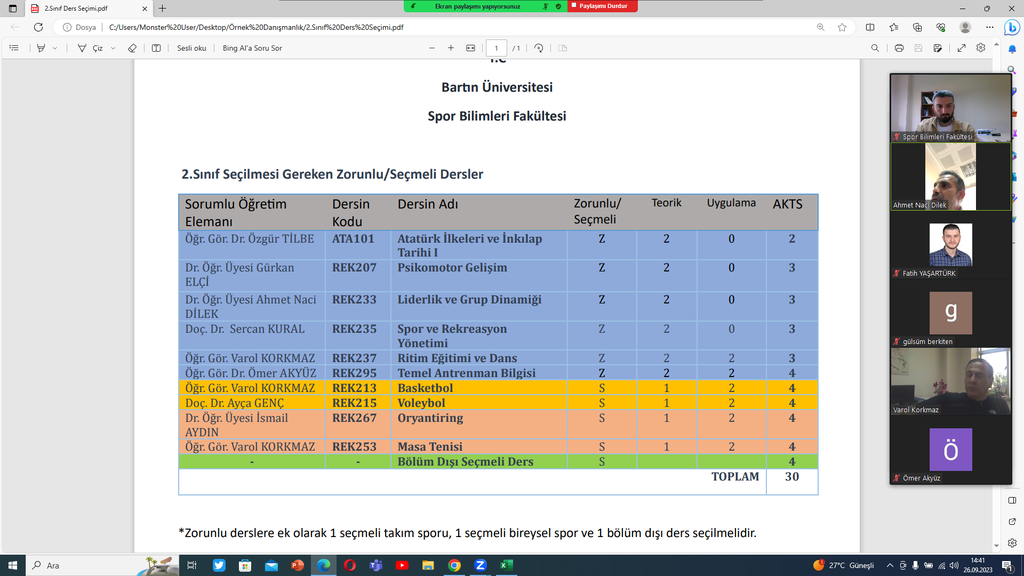Enter full screen PDF view
Screen dimensions: 1024x576
click(x=961, y=48)
